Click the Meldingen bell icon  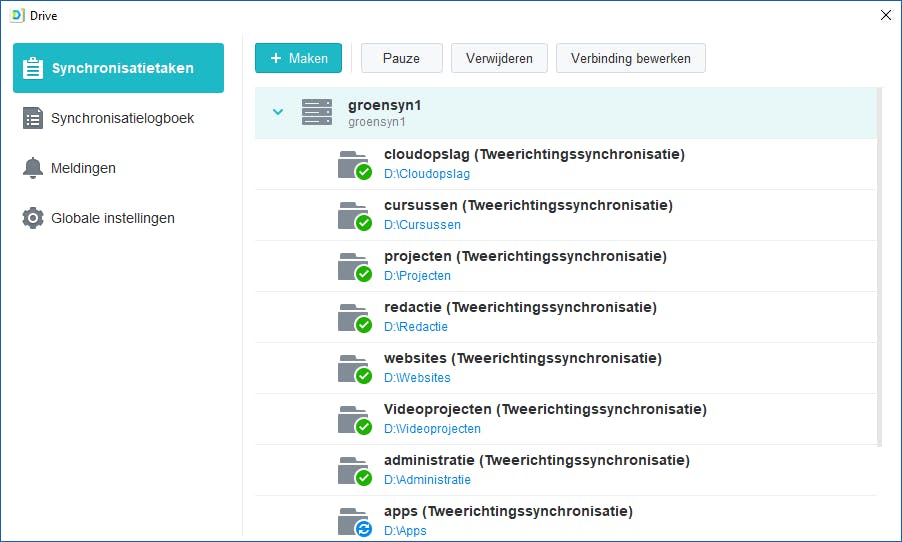click(x=33, y=168)
